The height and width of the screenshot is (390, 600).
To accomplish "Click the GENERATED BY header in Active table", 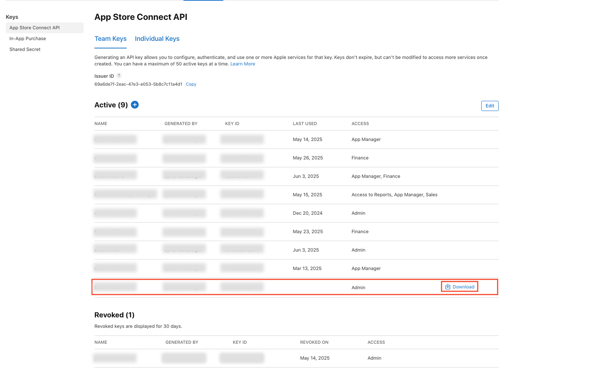I will click(181, 124).
